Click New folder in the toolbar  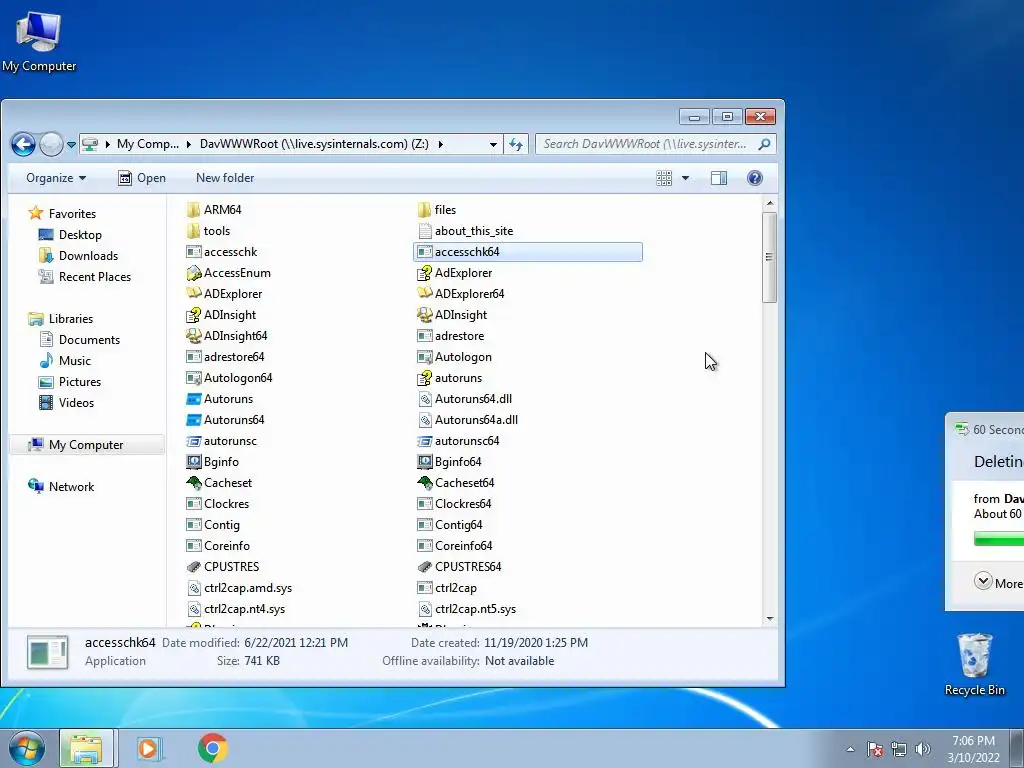[x=225, y=178]
